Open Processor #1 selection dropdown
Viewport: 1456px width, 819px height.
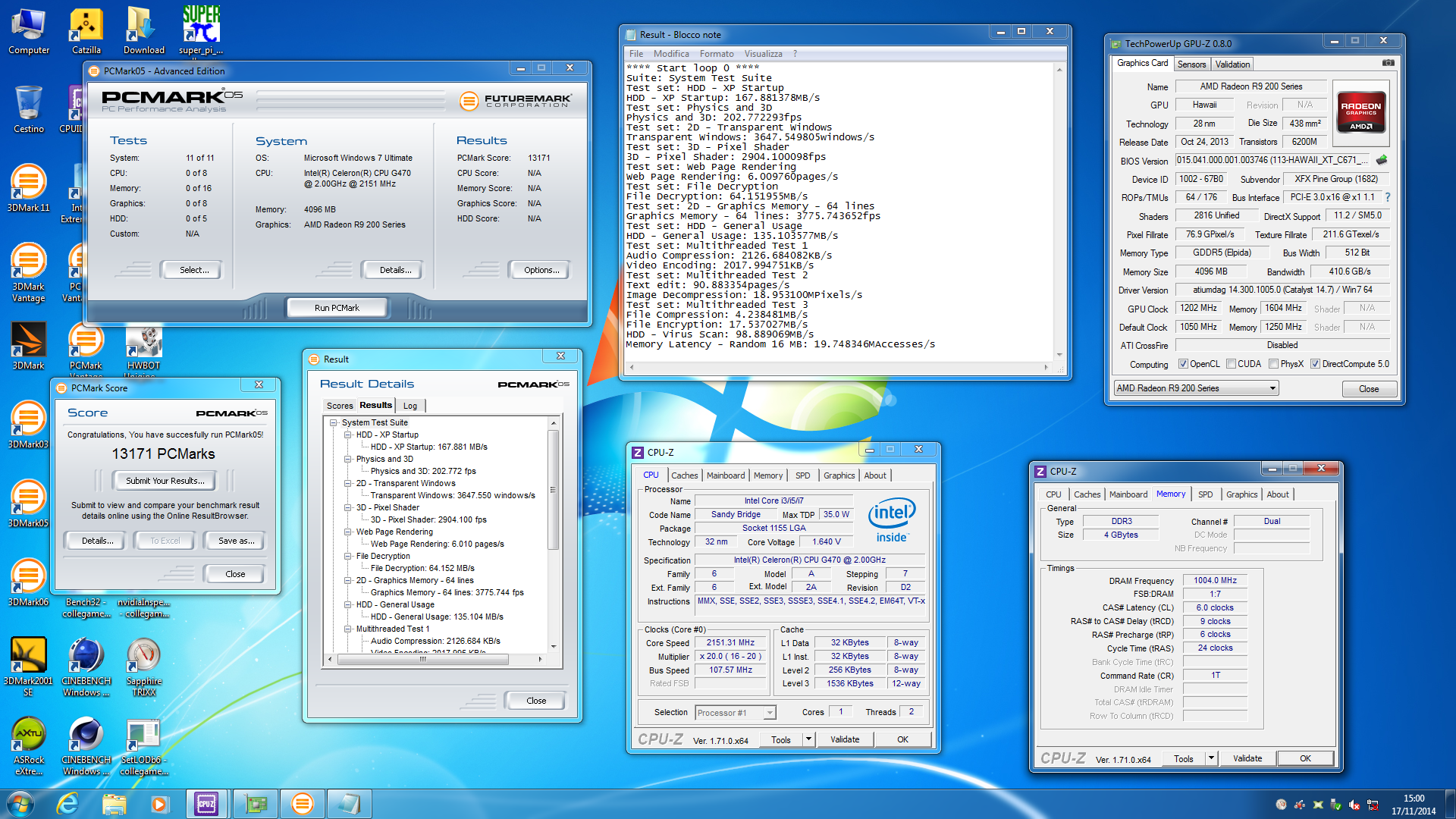(735, 713)
